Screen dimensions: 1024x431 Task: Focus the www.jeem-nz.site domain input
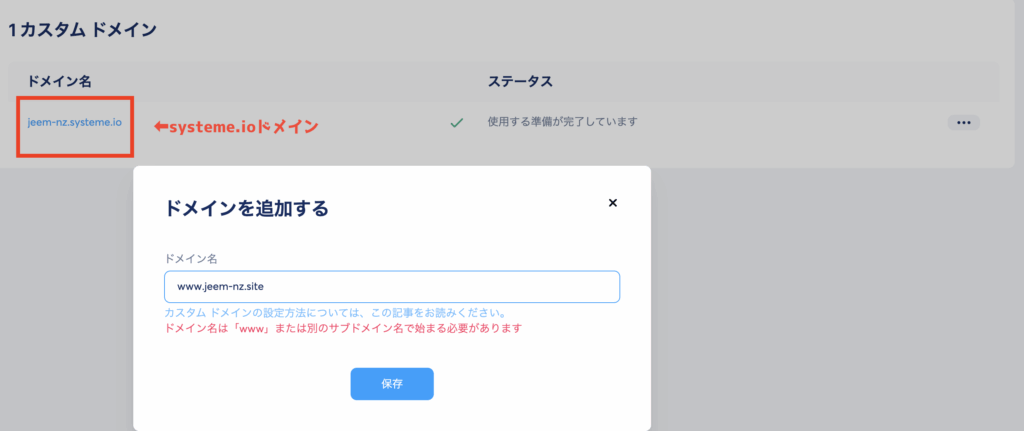click(x=391, y=287)
